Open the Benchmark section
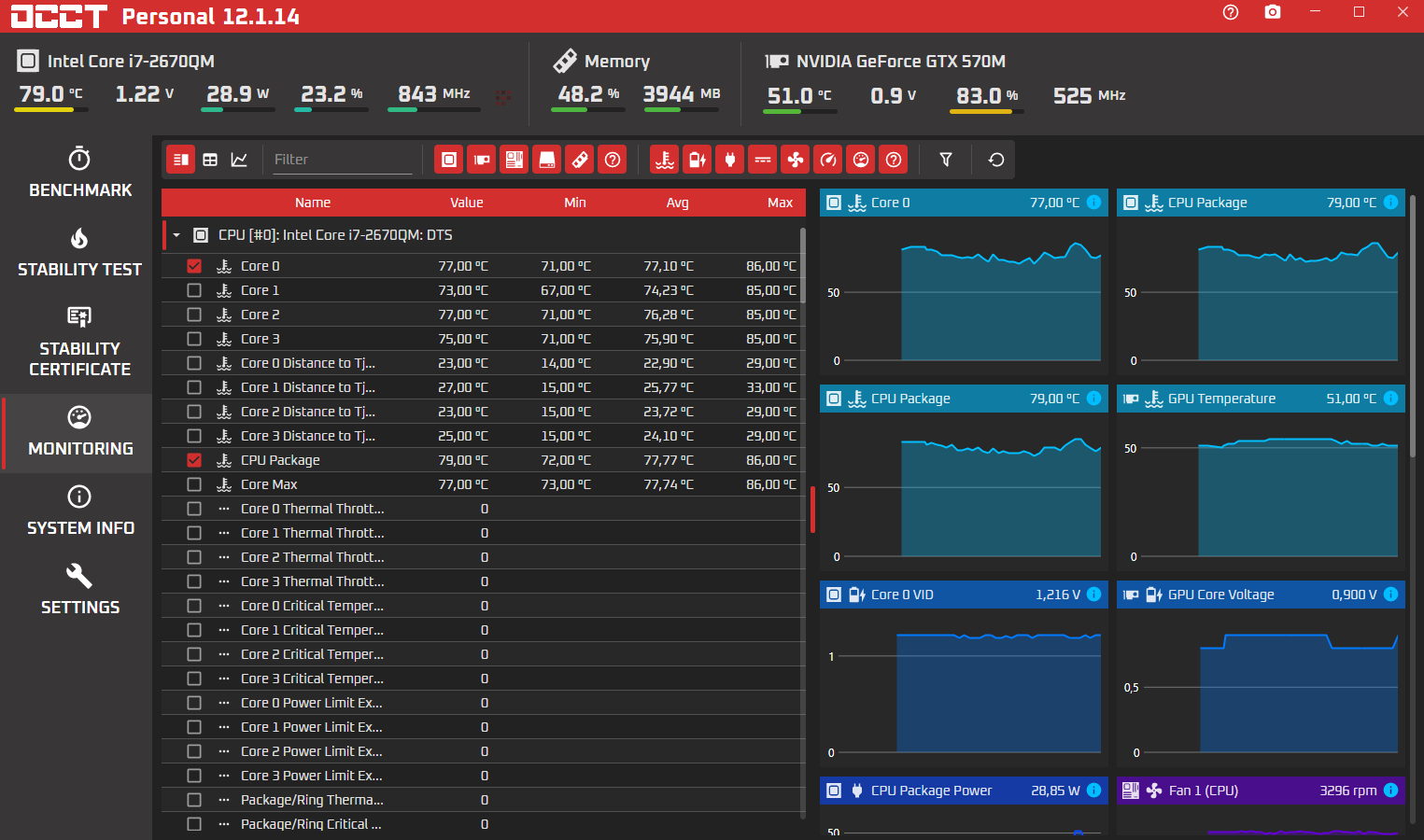1424x840 pixels. 80,172
